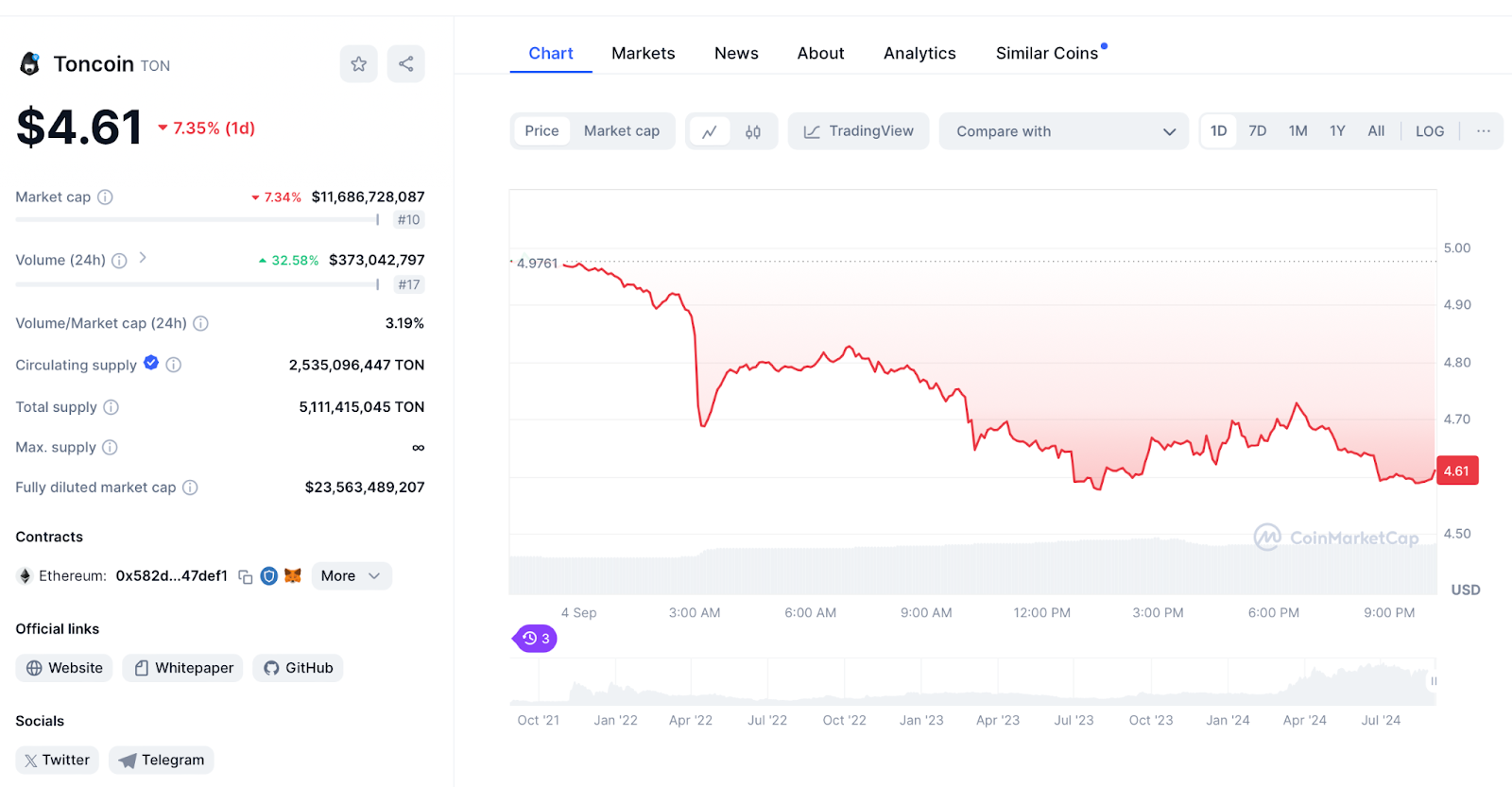Click the MetaMask fox icon

[x=293, y=575]
